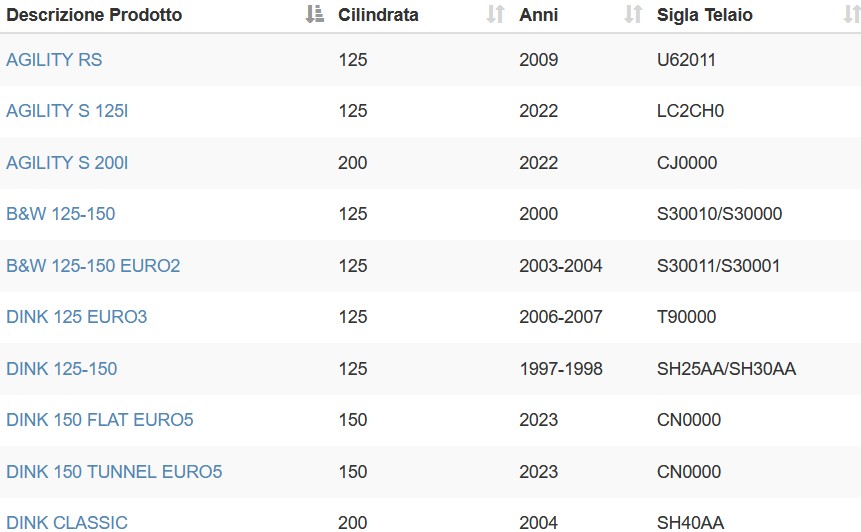Open the B&W 125-150 link
This screenshot has height=532, width=861.
click(60, 214)
